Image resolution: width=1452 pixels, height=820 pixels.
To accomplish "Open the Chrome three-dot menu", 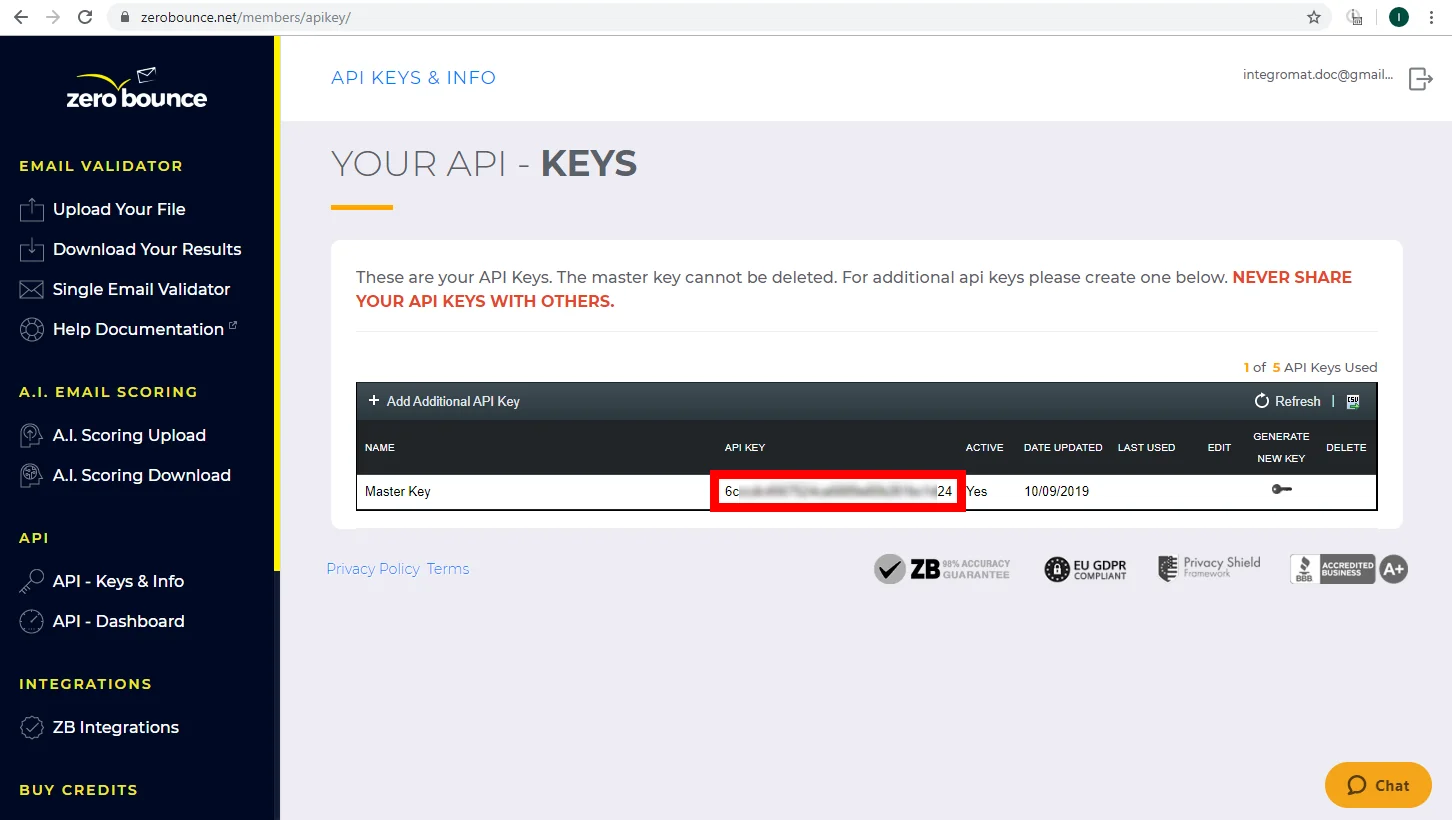I will point(1432,17).
